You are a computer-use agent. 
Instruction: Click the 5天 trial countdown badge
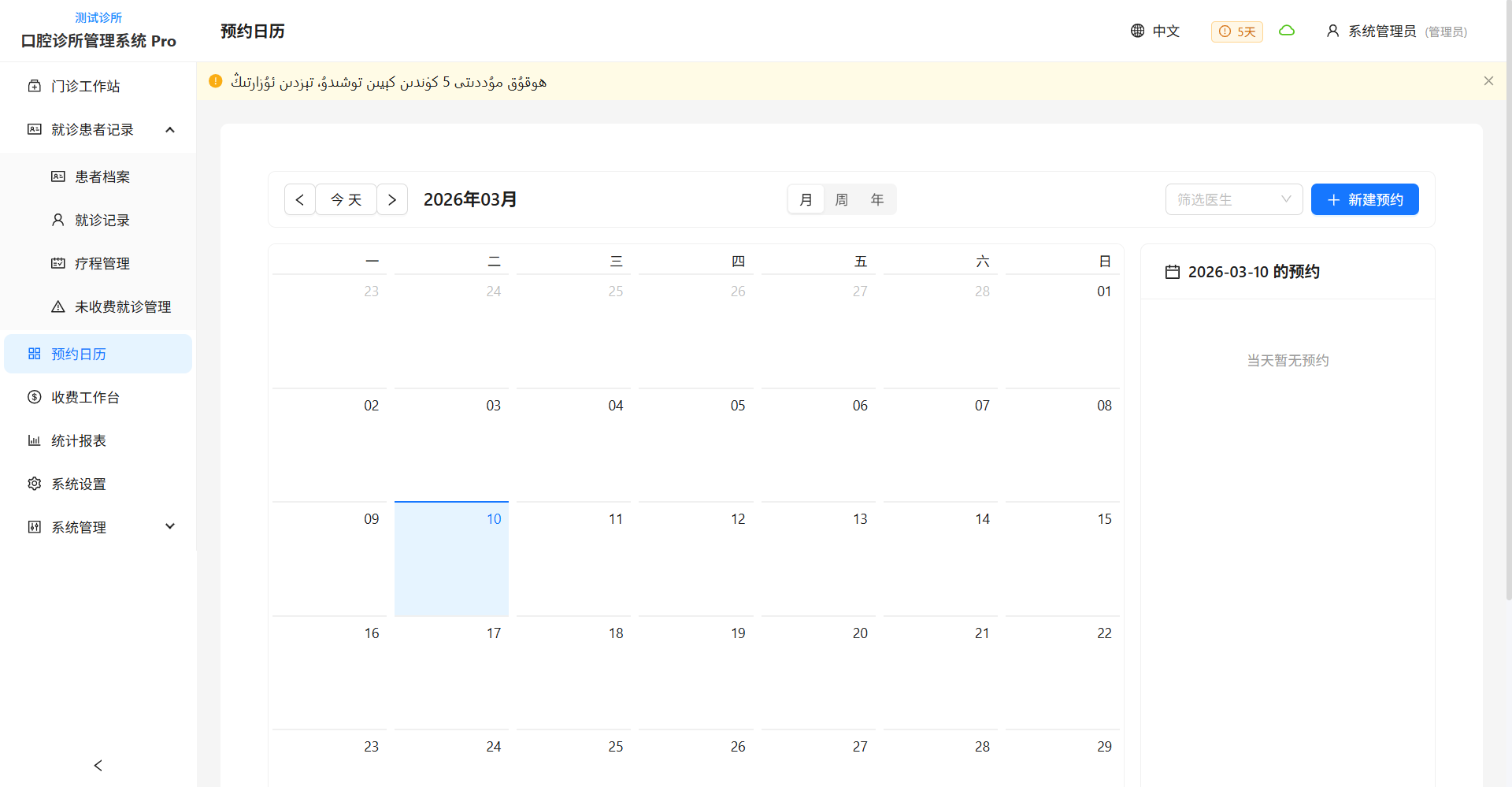[1236, 32]
